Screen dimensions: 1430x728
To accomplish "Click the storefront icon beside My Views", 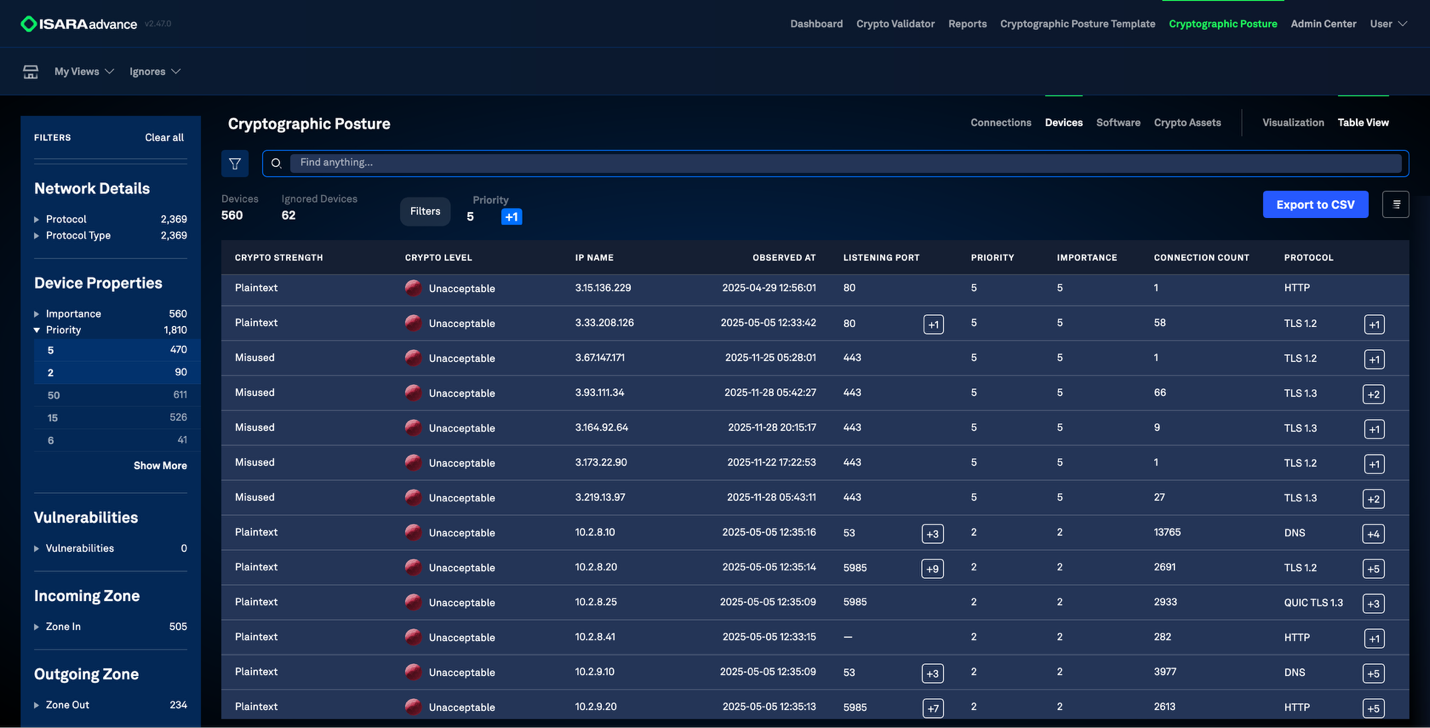I will 31,72.
